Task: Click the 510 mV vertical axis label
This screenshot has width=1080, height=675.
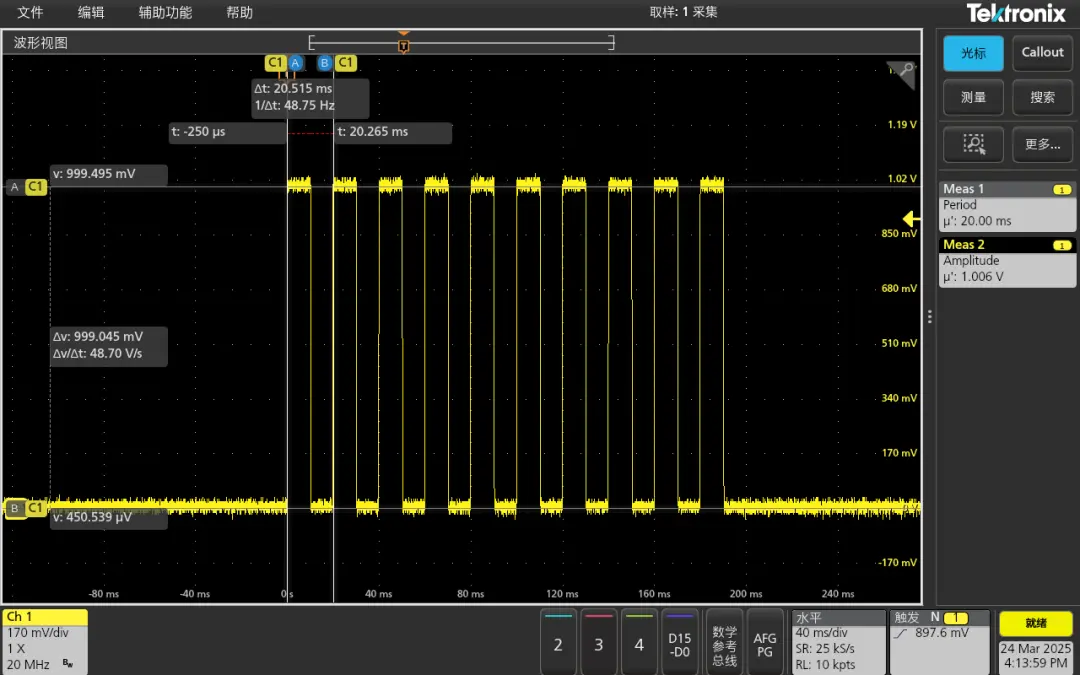Action: [900, 344]
